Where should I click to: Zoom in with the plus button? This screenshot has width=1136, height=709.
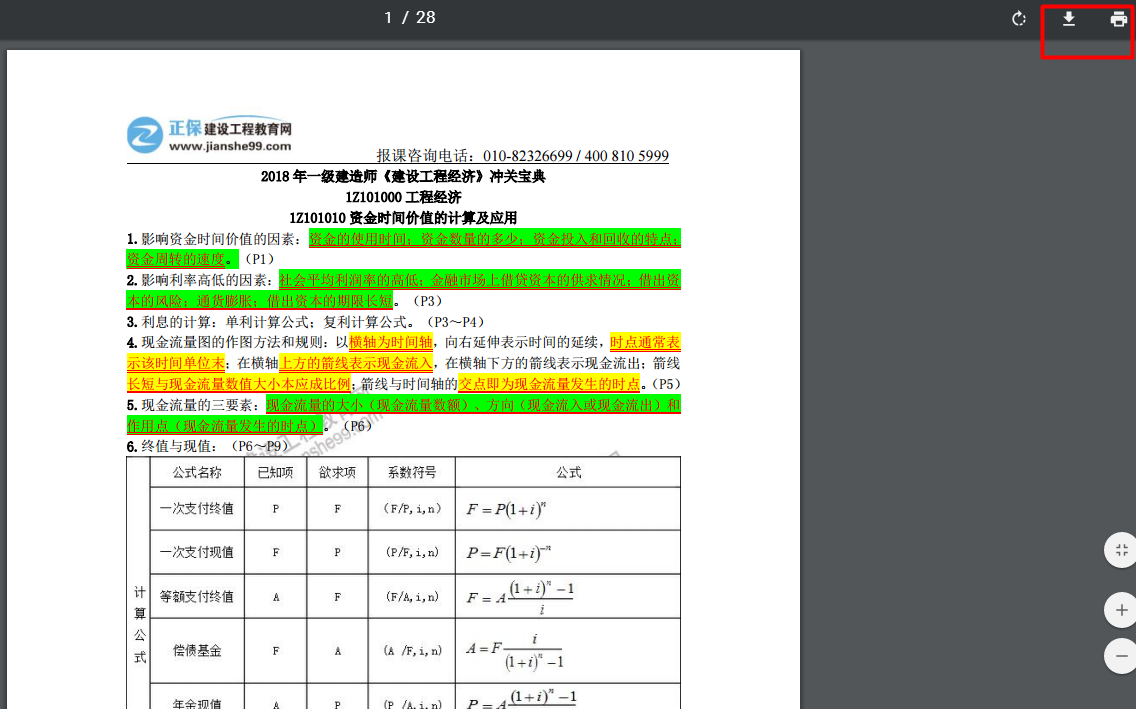pyautogui.click(x=1121, y=610)
